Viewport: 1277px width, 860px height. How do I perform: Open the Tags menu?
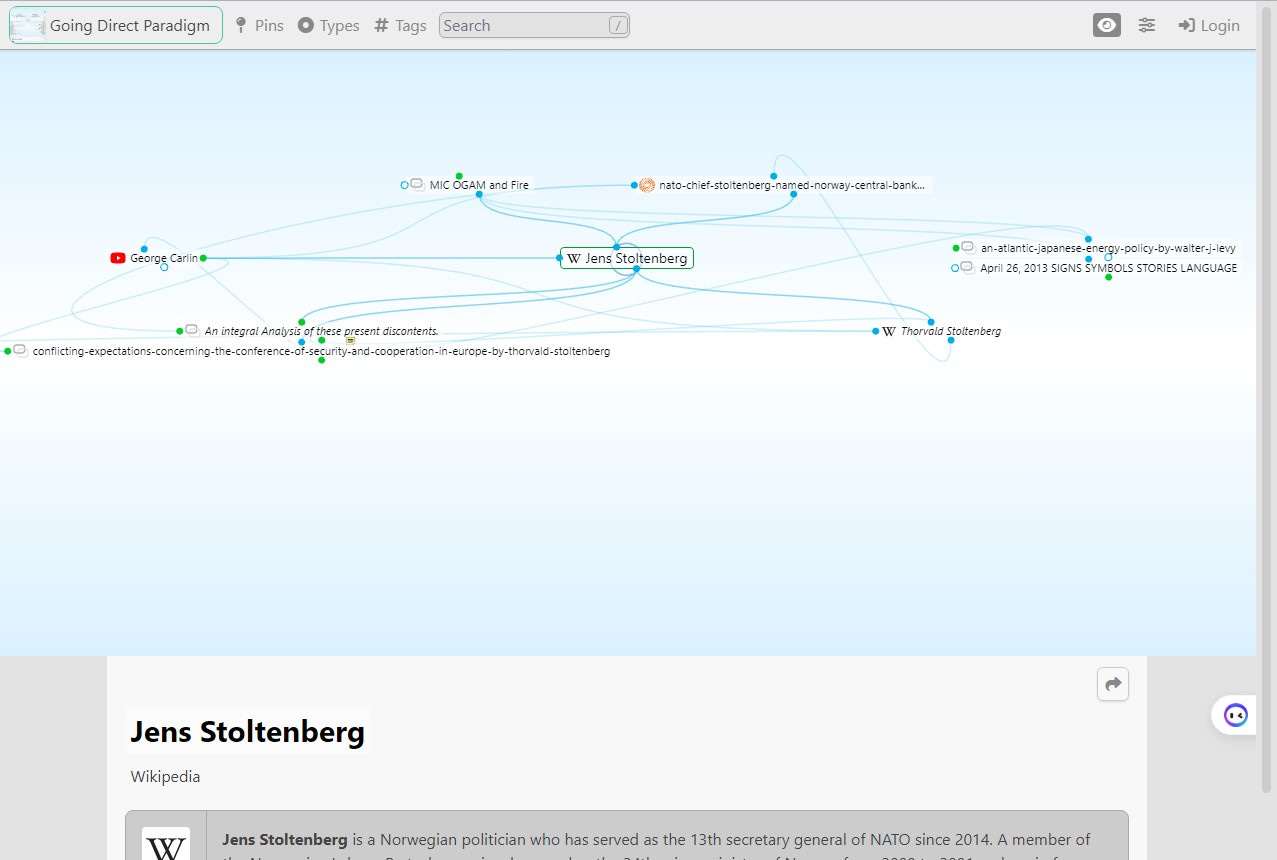tap(400, 26)
